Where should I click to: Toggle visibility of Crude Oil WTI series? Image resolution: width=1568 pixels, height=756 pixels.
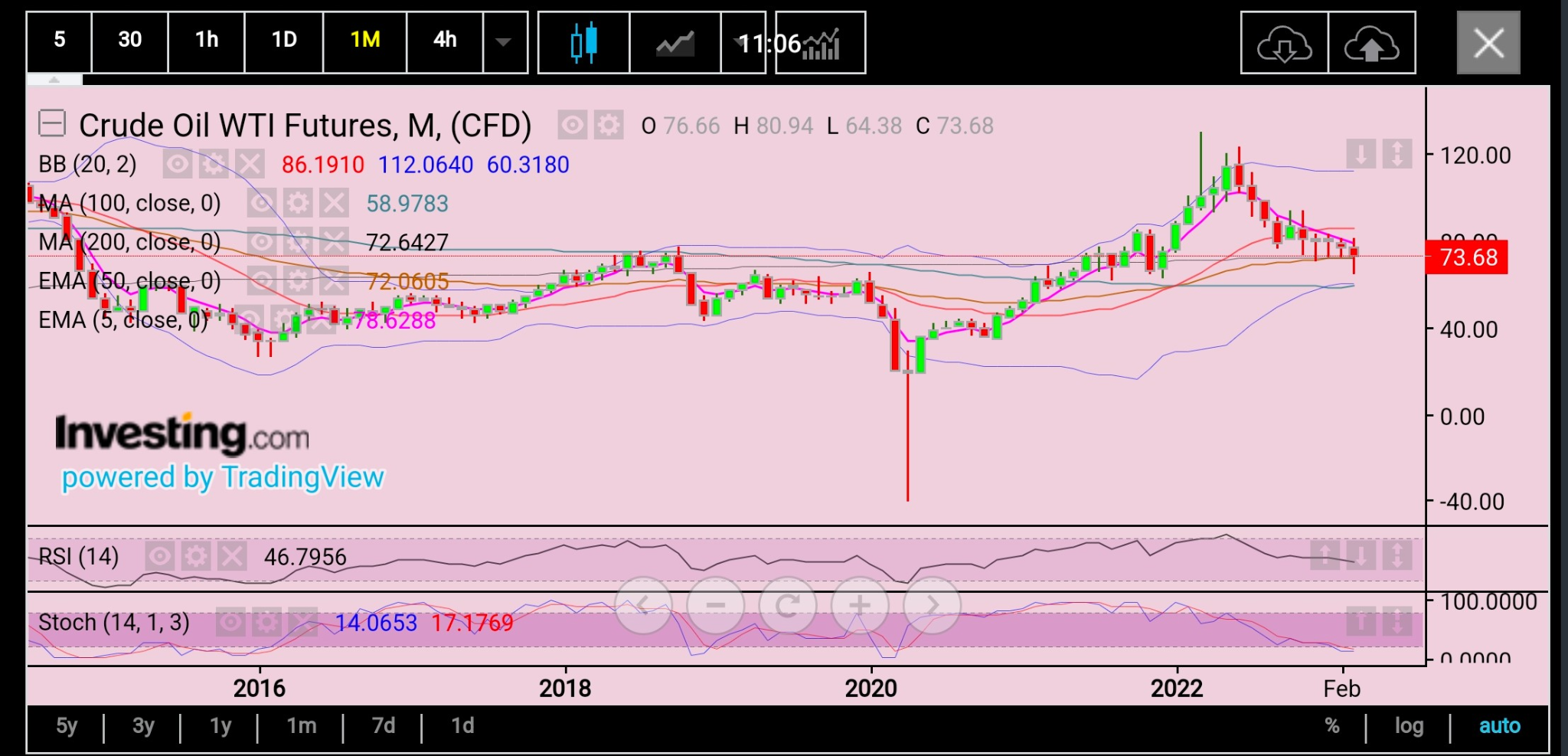tap(572, 124)
